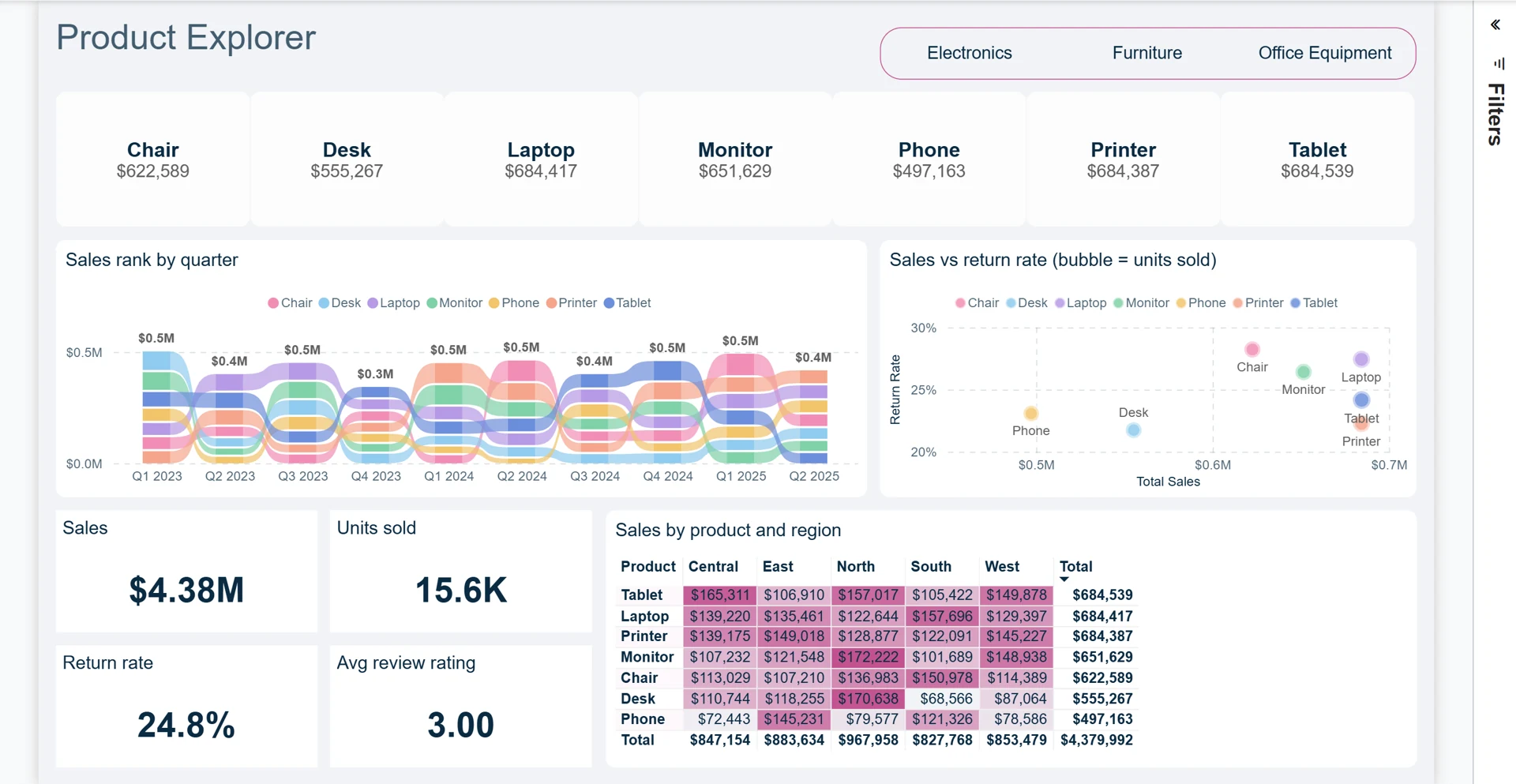Screen dimensions: 1516x784
Task: Toggle Desk in Sales rank legend
Action: click(x=340, y=303)
